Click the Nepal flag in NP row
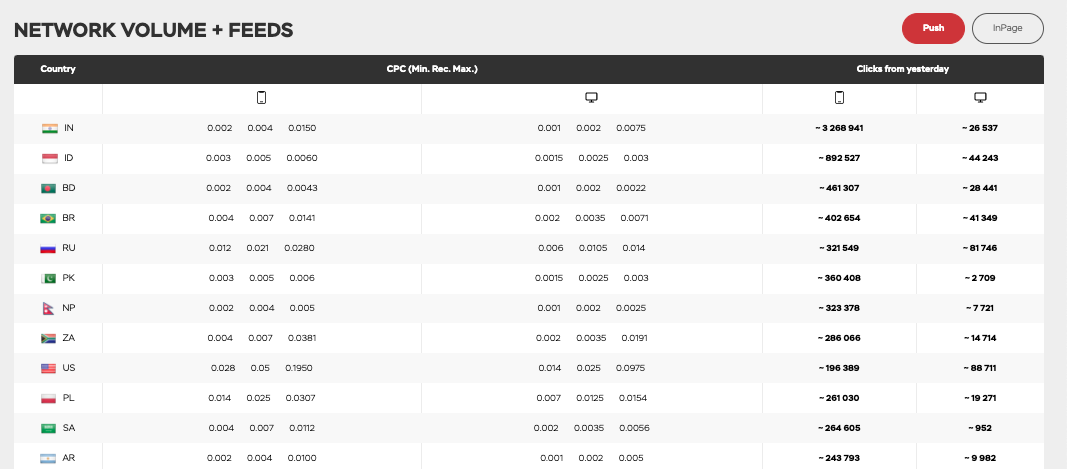The width and height of the screenshot is (1067, 469). (x=48, y=308)
